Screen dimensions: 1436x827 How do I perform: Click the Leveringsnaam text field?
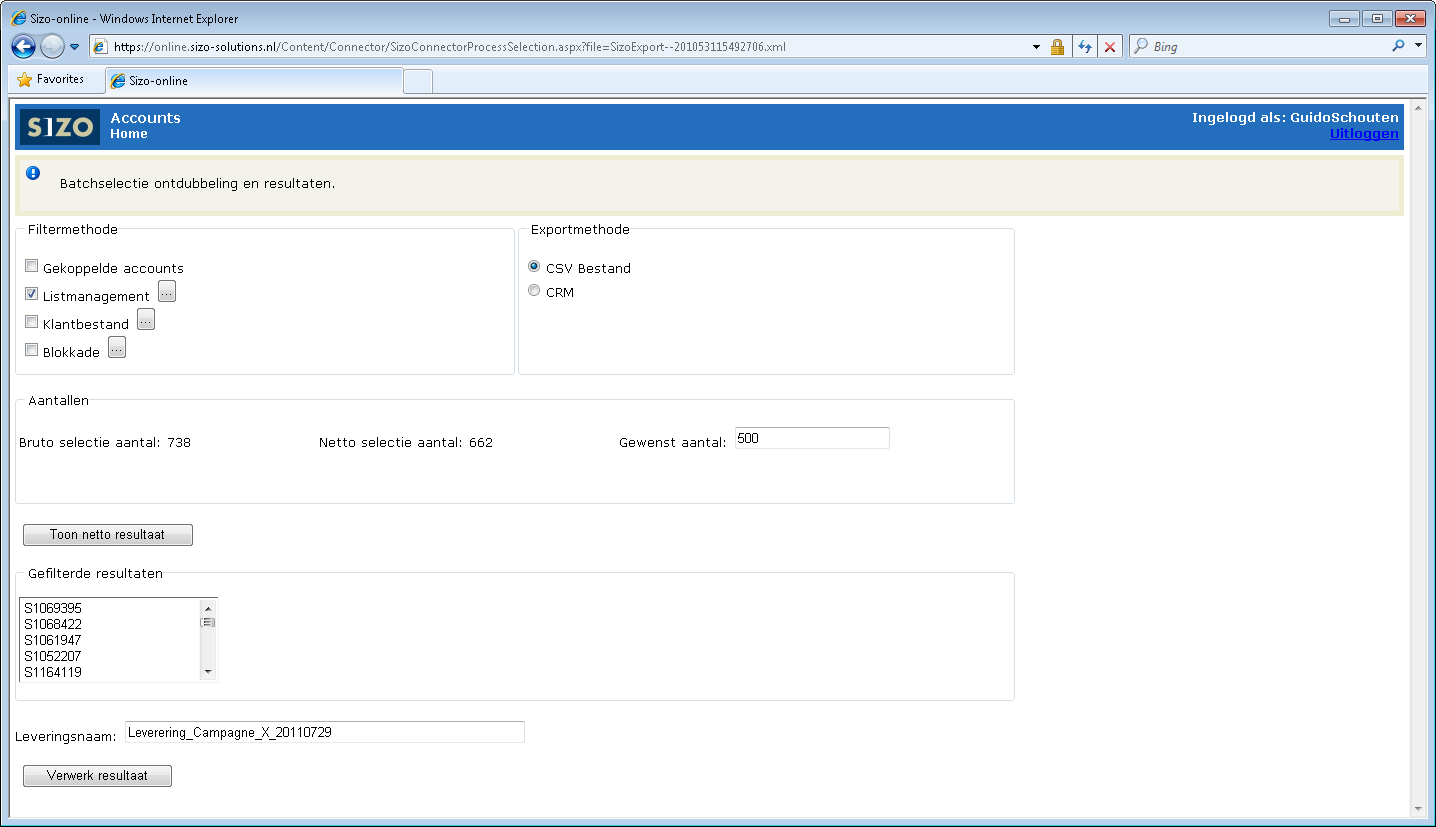(325, 732)
